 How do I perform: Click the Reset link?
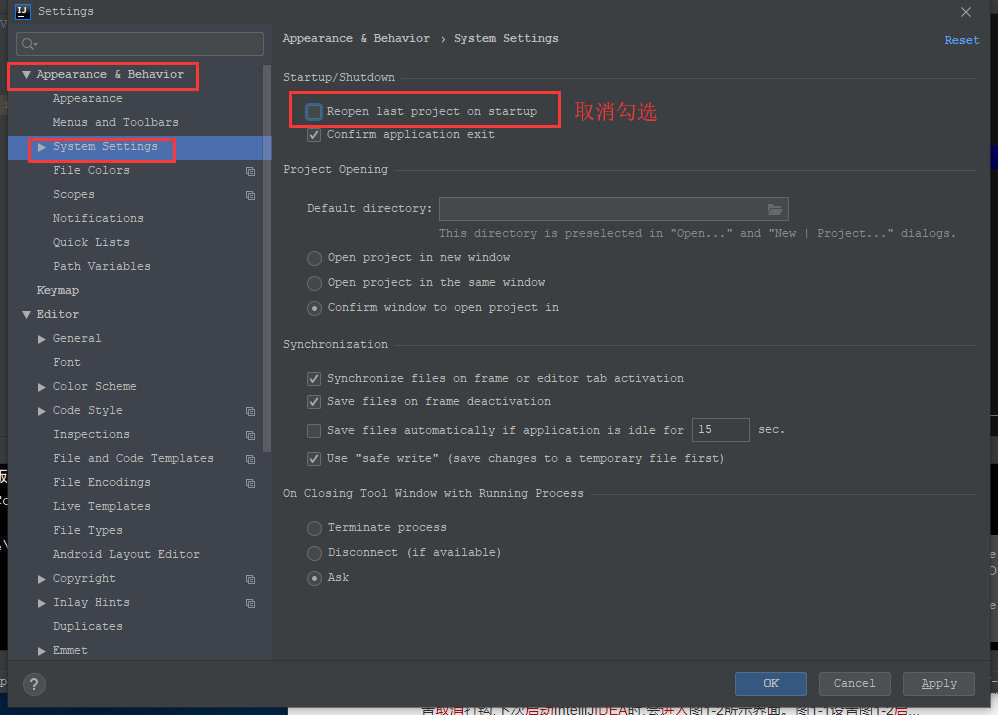click(x=962, y=40)
